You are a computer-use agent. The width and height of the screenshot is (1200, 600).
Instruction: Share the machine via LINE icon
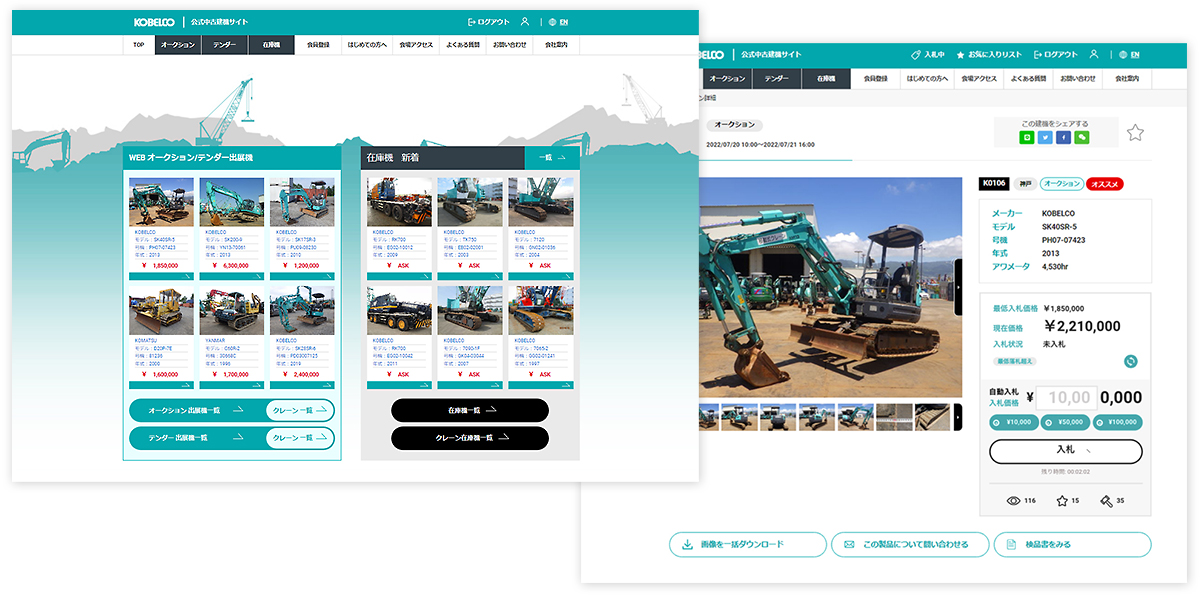pyautogui.click(x=1027, y=137)
